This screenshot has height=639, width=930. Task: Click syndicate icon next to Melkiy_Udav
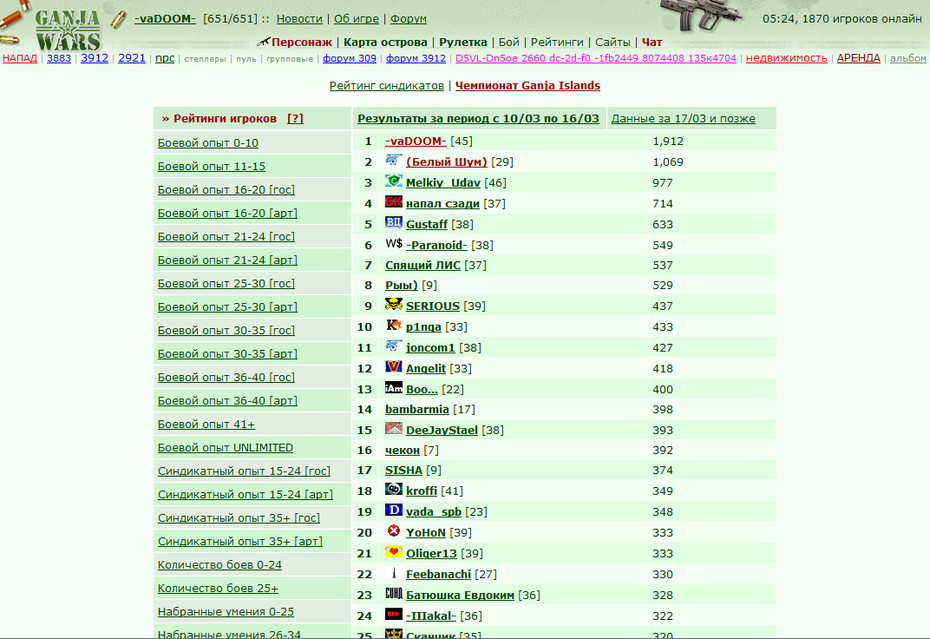click(393, 180)
